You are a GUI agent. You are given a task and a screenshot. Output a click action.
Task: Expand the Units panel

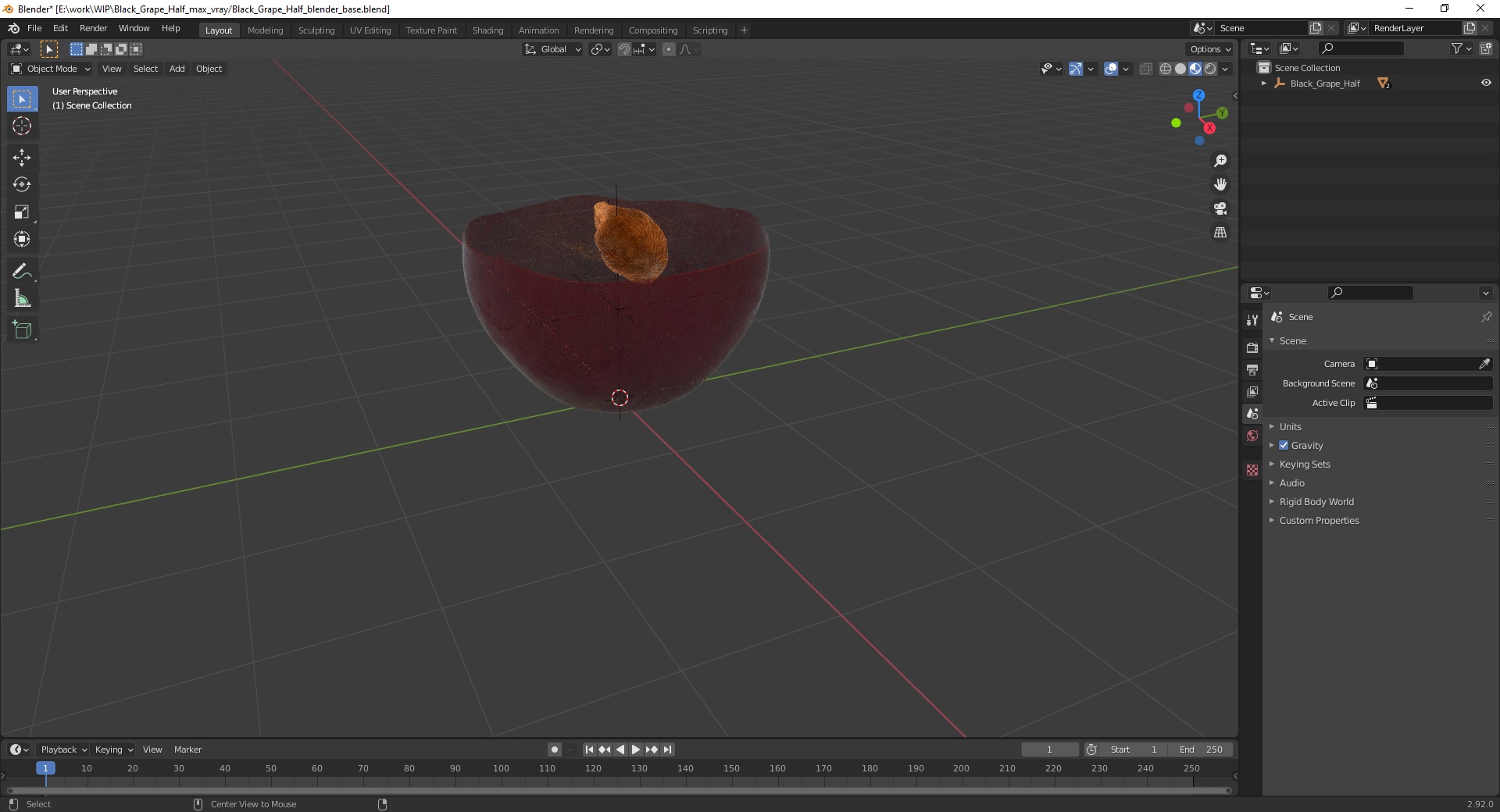1290,426
